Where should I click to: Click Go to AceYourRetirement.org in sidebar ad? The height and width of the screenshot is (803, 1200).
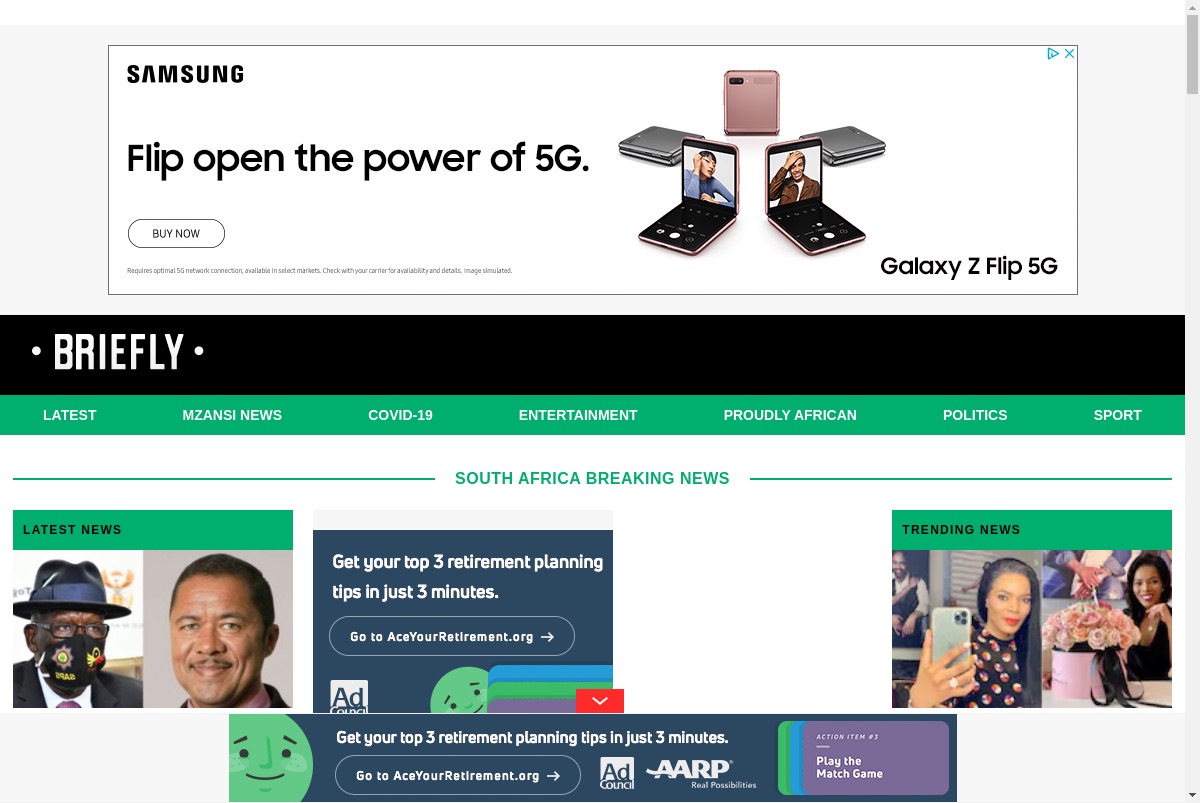tap(452, 636)
